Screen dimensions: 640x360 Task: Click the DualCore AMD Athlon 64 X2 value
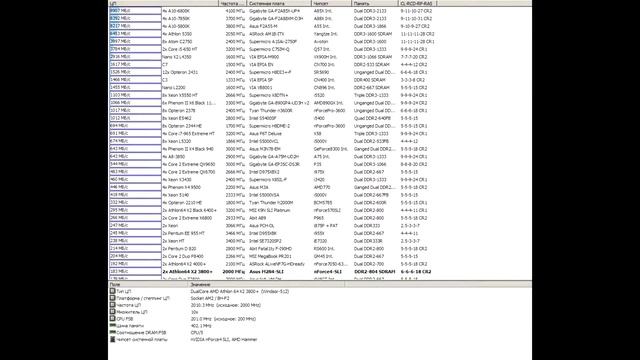pos(240,291)
